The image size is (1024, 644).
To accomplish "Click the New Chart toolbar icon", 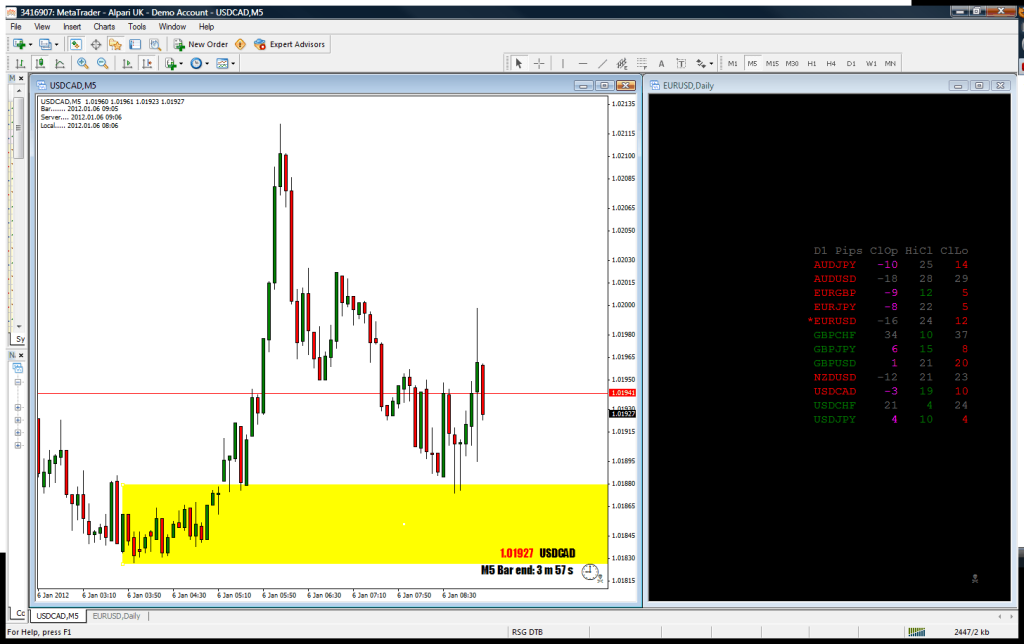I will [18, 44].
